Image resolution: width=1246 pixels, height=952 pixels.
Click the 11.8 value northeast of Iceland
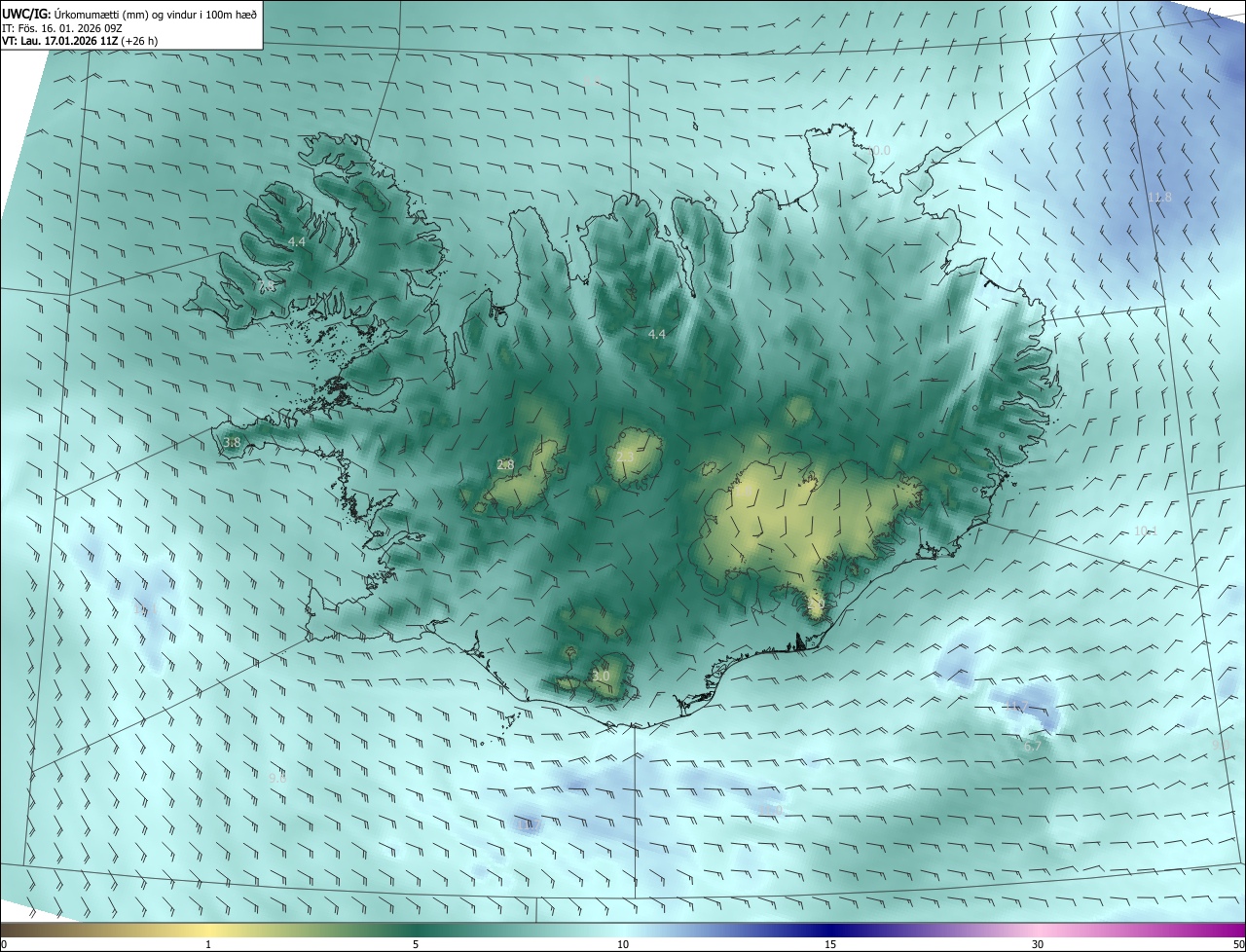click(x=1159, y=197)
